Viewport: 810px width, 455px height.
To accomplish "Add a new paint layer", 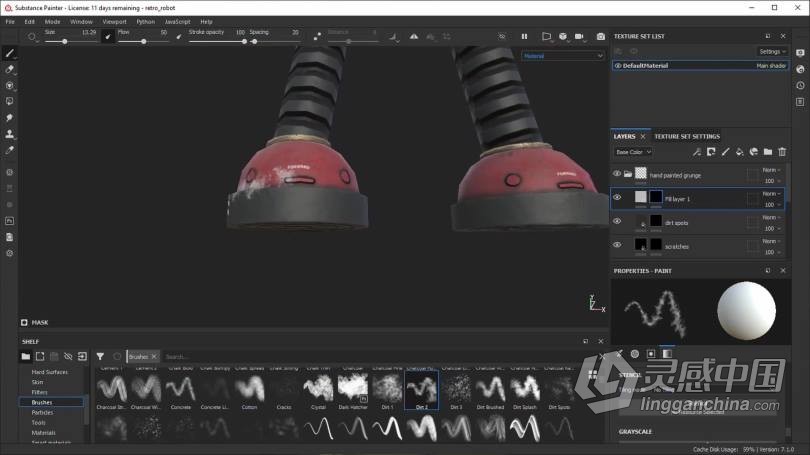I will click(725, 152).
